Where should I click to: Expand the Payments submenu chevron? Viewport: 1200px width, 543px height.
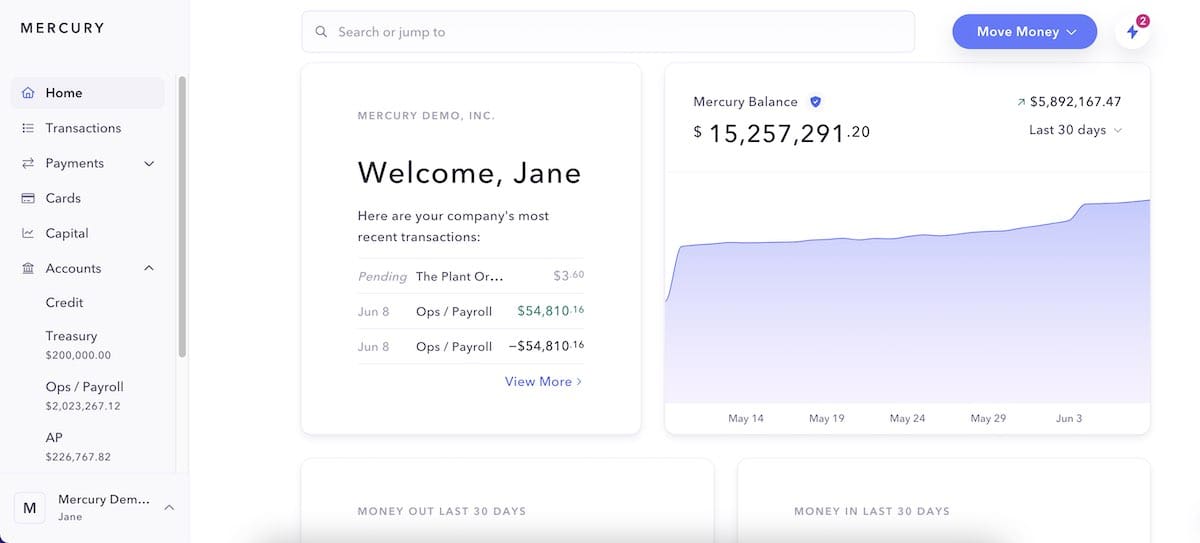(150, 163)
